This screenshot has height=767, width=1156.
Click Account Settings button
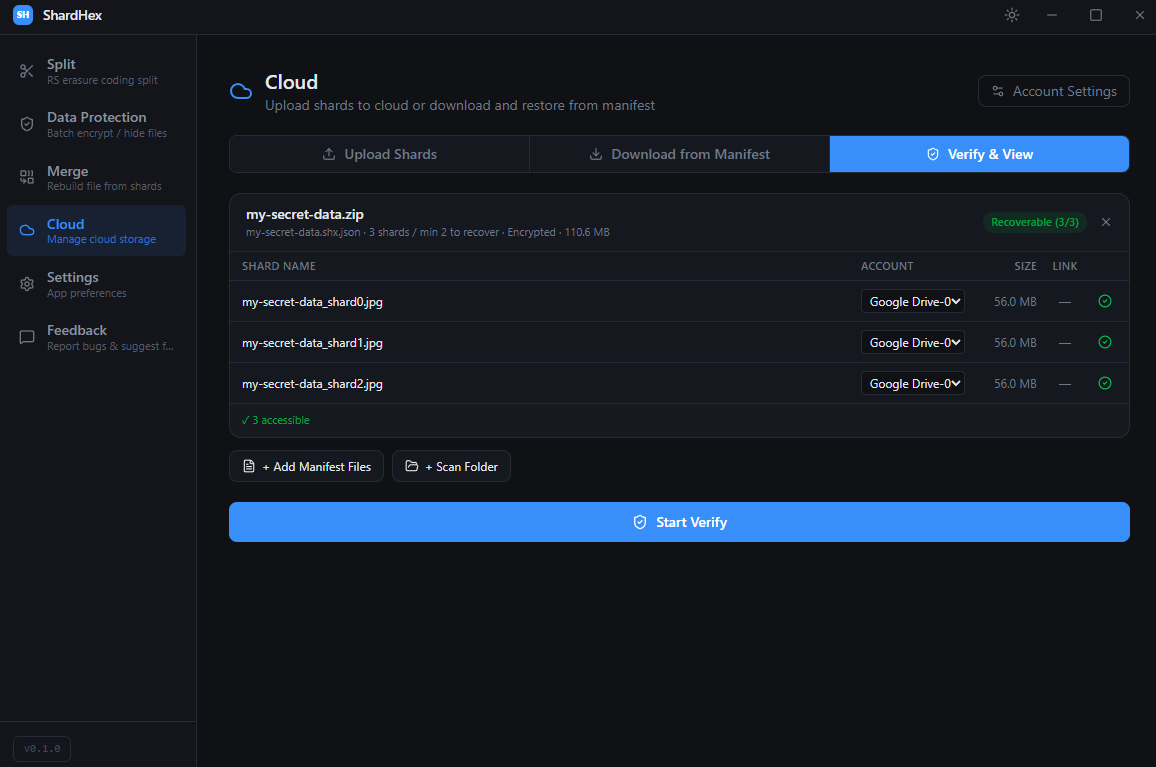[x=1053, y=91]
